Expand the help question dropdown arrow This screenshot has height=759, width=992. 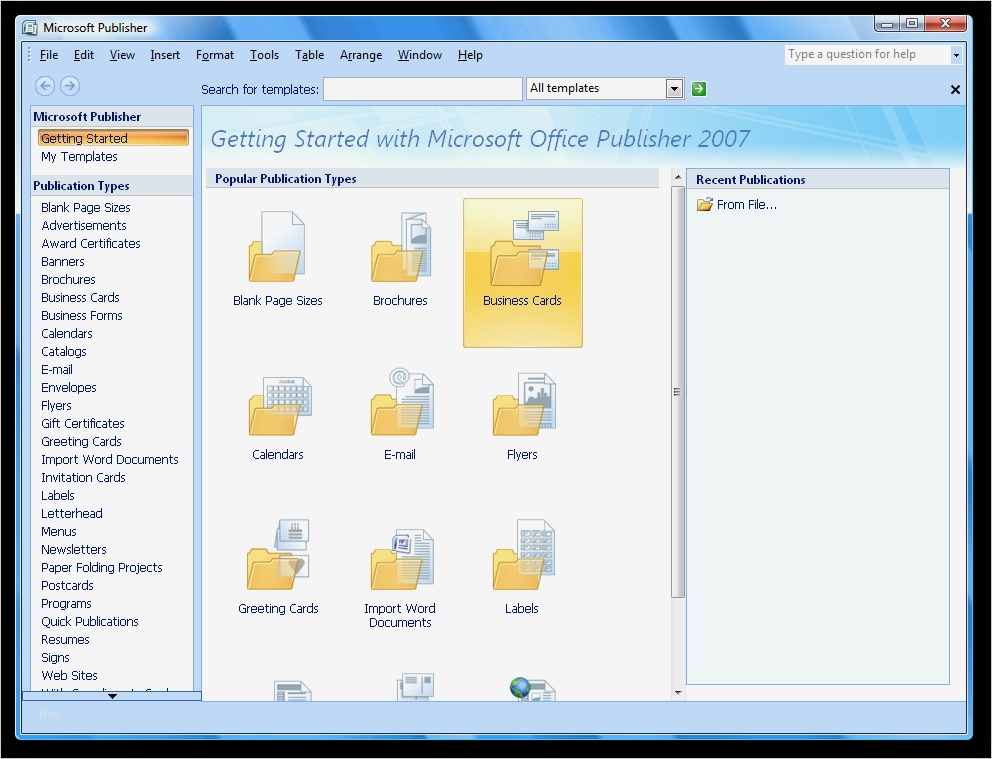coord(955,54)
